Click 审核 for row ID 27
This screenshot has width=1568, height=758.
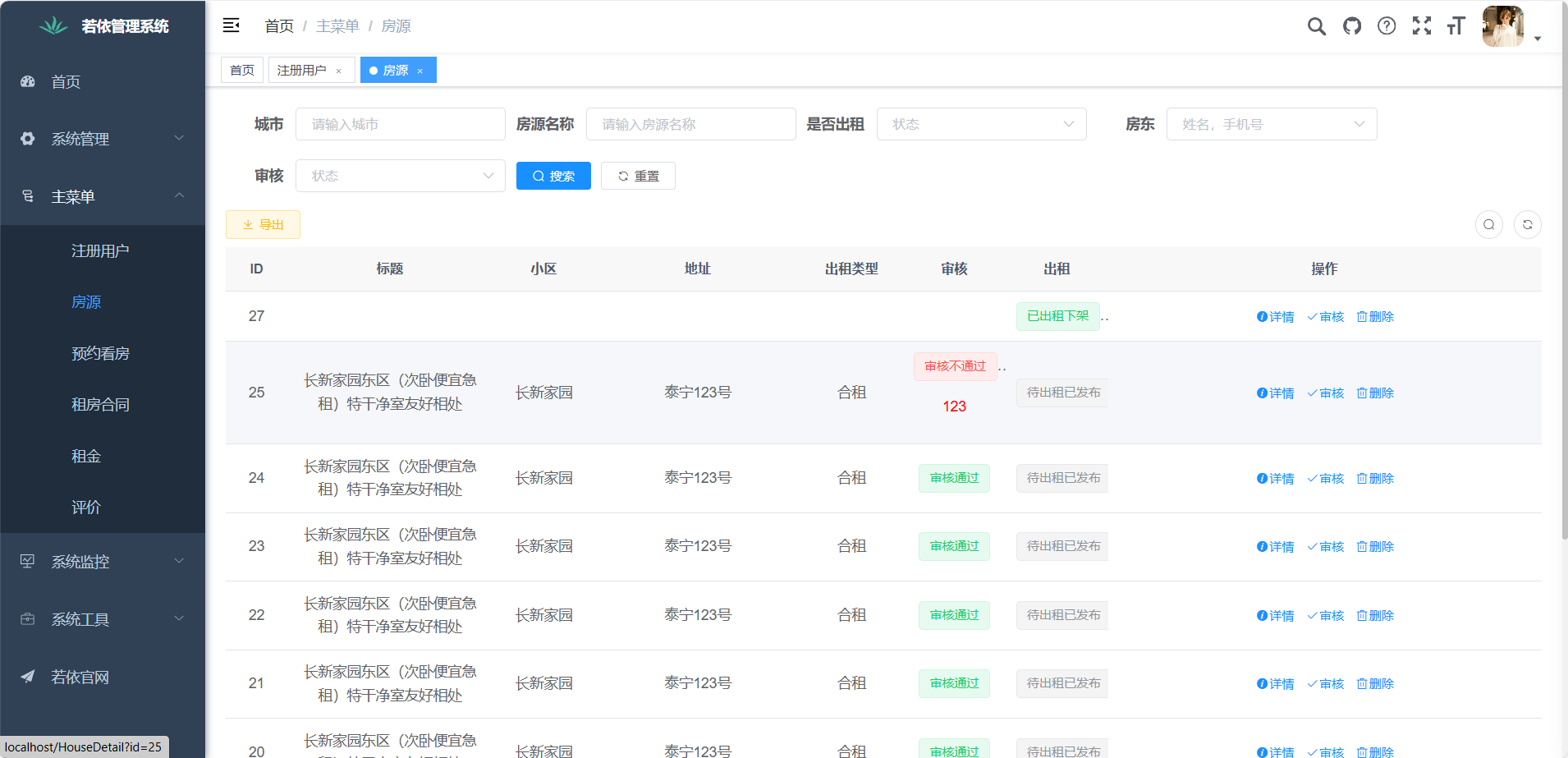[x=1326, y=316]
